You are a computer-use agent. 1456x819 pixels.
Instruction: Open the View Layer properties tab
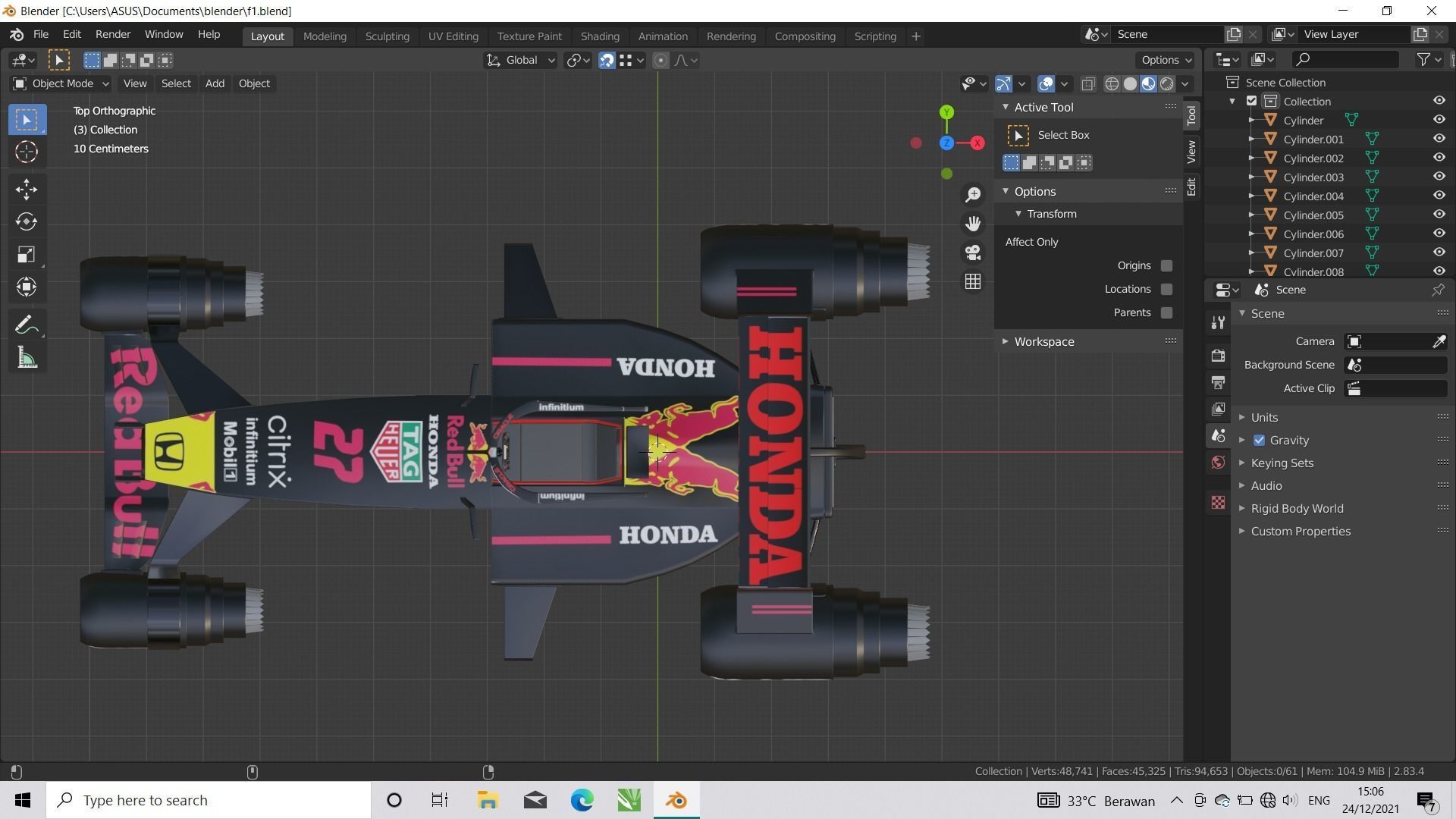tap(1218, 409)
